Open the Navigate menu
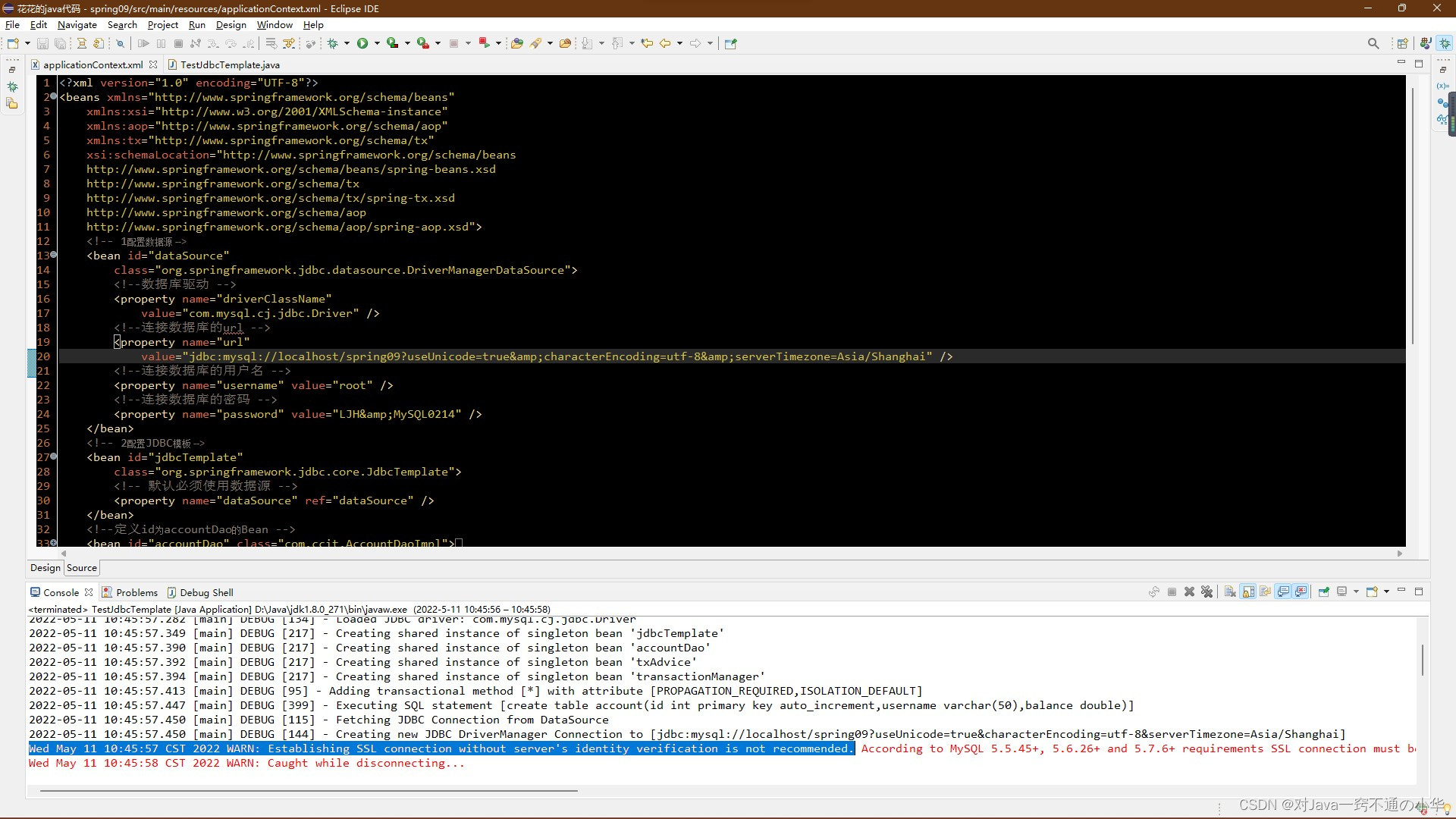The height and width of the screenshot is (819, 1456). point(77,24)
